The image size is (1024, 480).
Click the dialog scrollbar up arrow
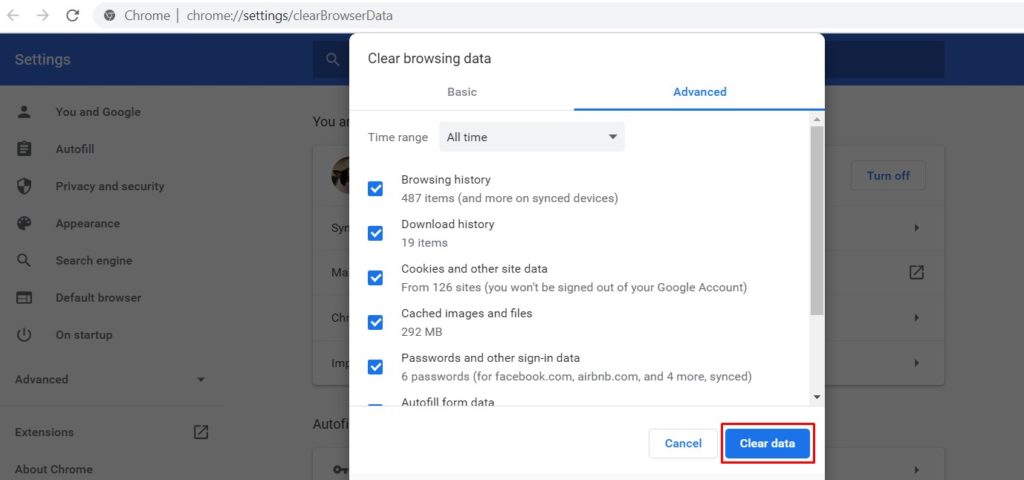coord(816,120)
